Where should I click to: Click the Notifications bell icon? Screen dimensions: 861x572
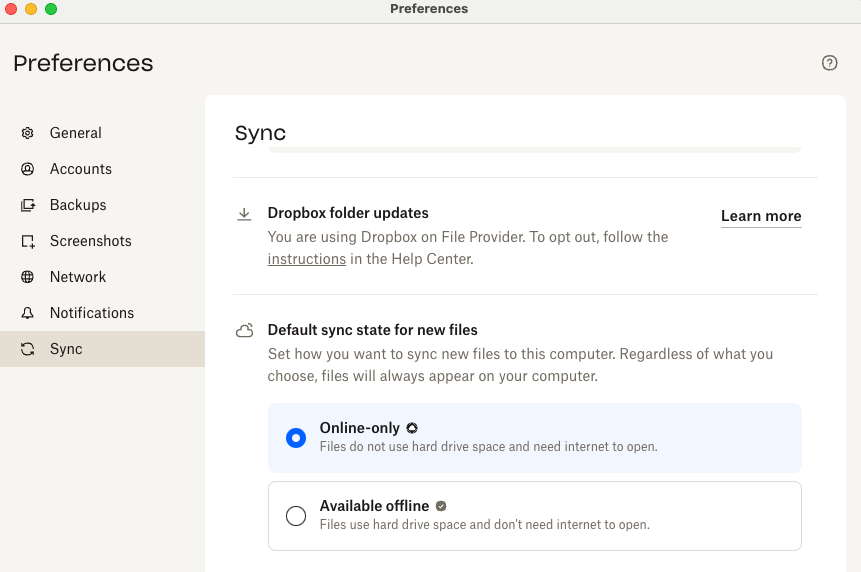click(x=27, y=313)
